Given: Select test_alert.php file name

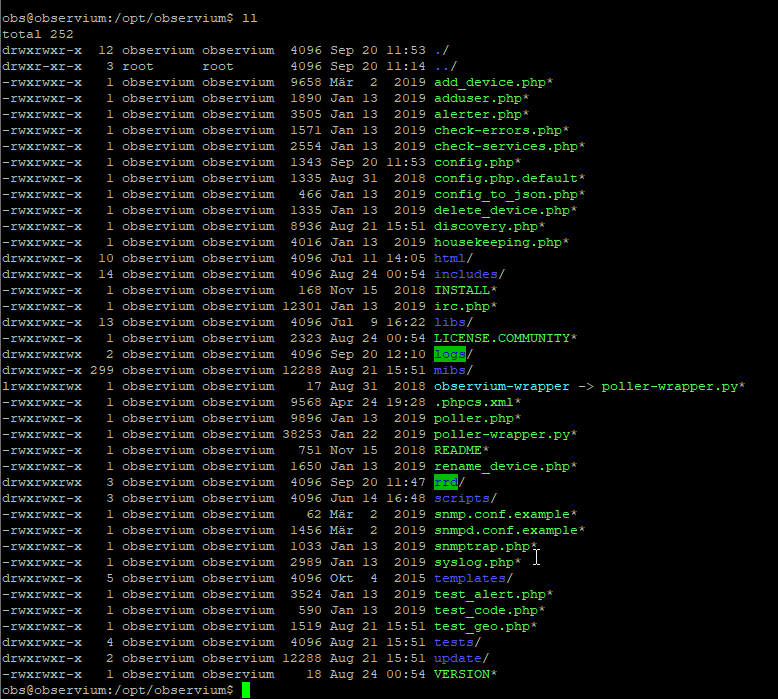Looking at the screenshot, I should [x=490, y=594].
